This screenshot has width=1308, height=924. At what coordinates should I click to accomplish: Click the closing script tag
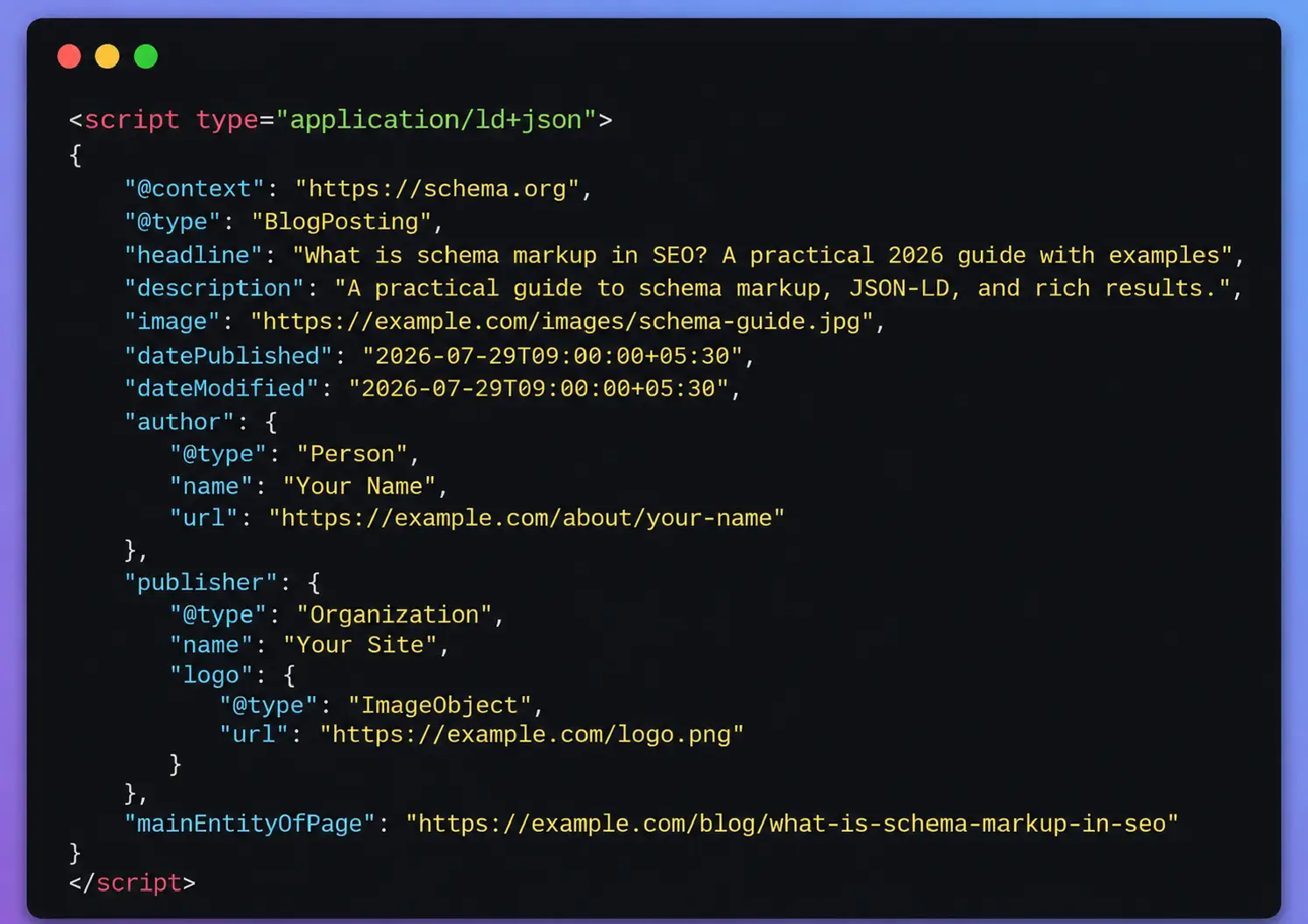click(x=132, y=883)
